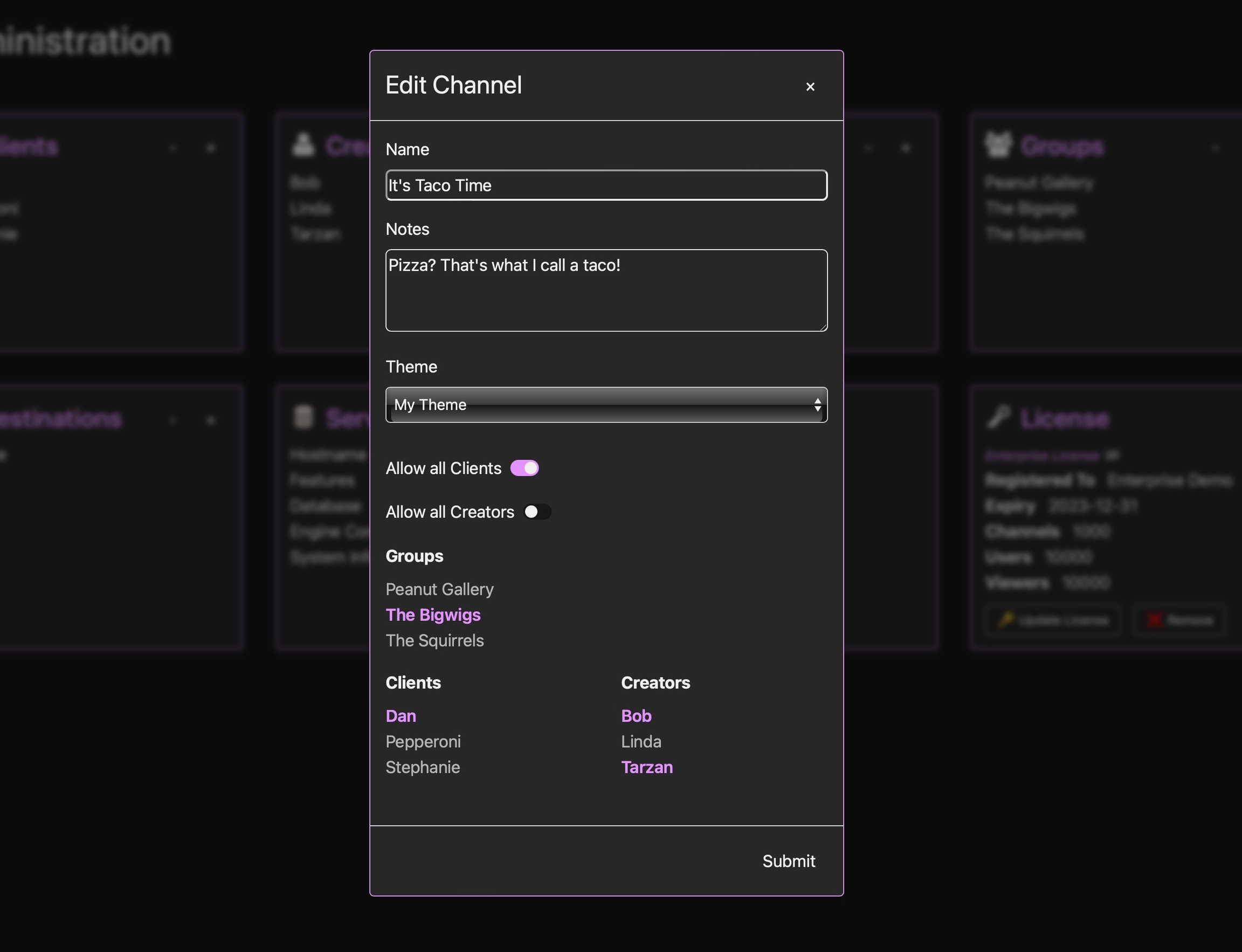The image size is (1242, 952).
Task: Select client Pepperoni
Action: pyautogui.click(x=423, y=741)
